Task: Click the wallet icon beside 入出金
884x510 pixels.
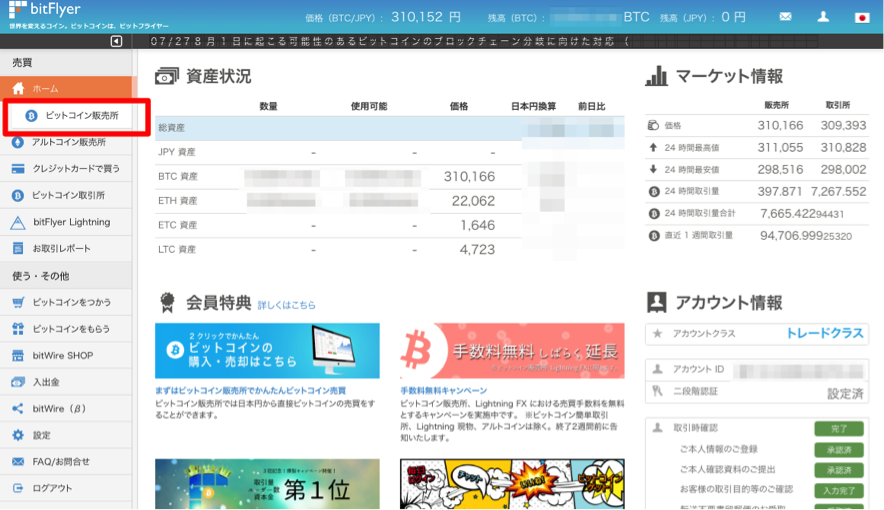Action: tap(18, 382)
